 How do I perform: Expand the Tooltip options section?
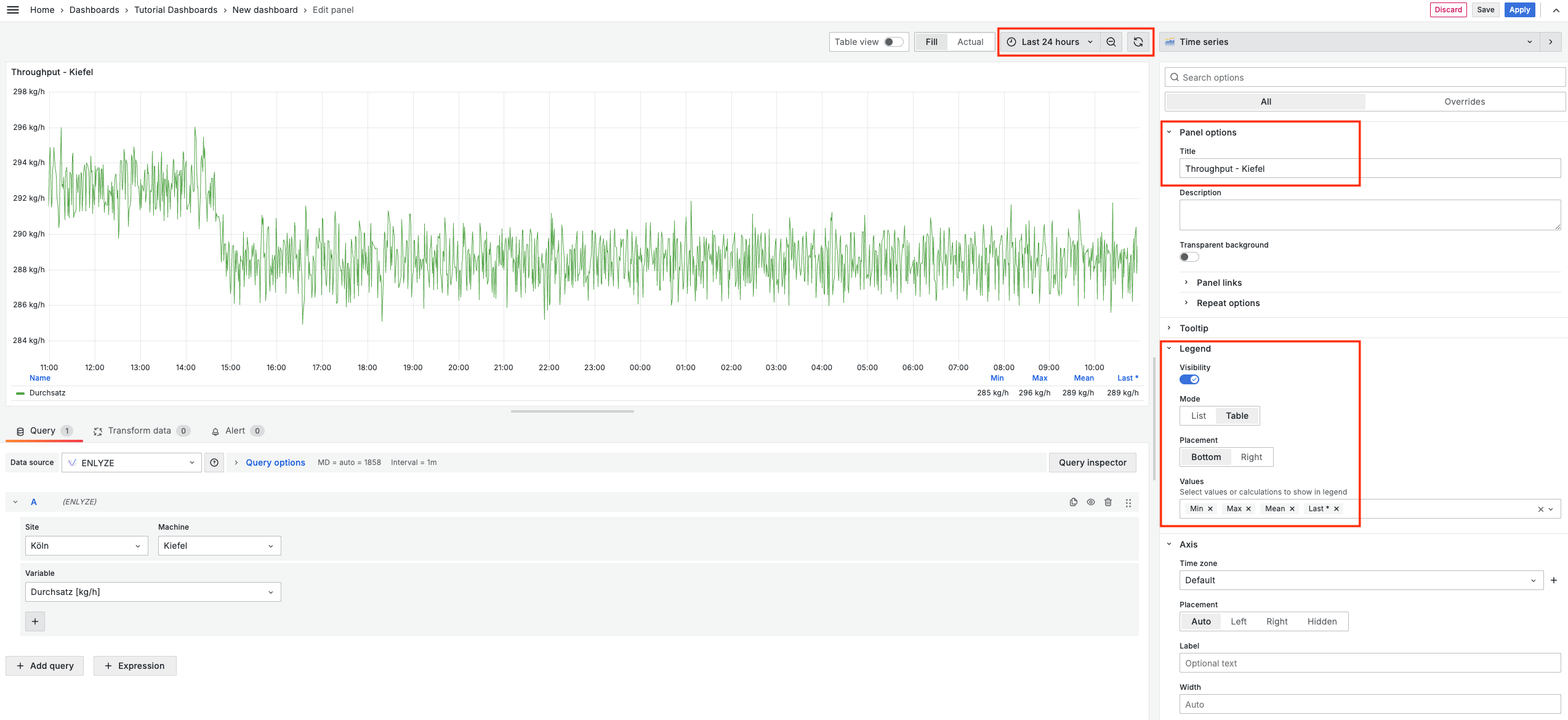click(1193, 328)
